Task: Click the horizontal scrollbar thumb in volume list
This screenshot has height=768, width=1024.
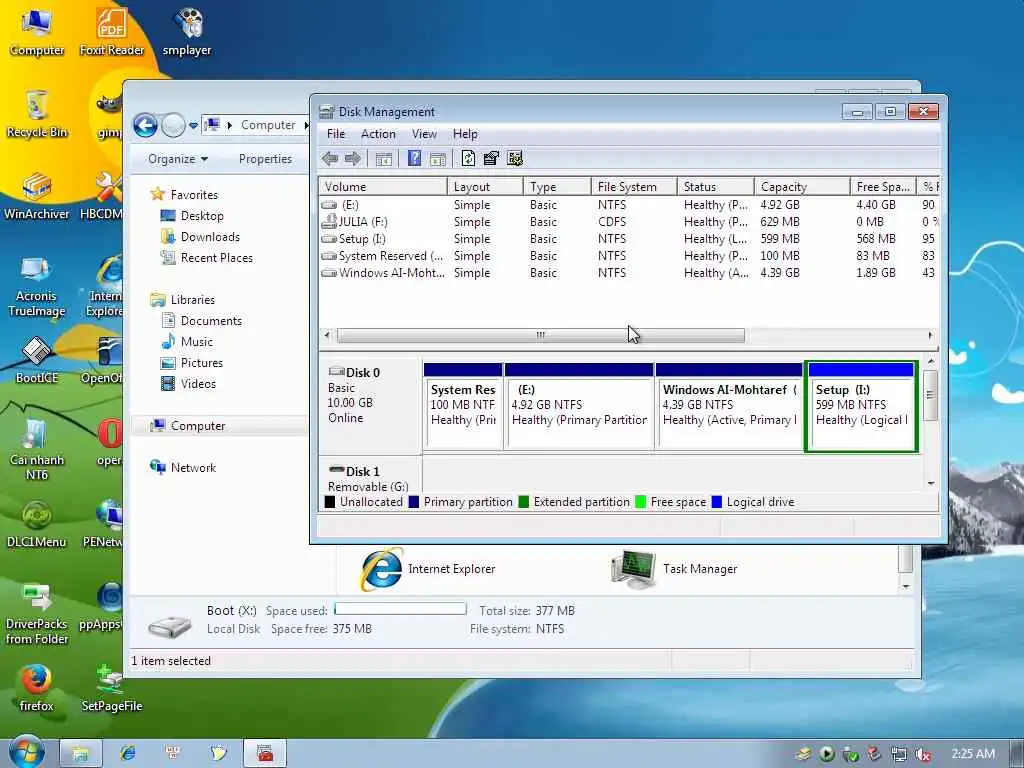Action: tap(541, 336)
